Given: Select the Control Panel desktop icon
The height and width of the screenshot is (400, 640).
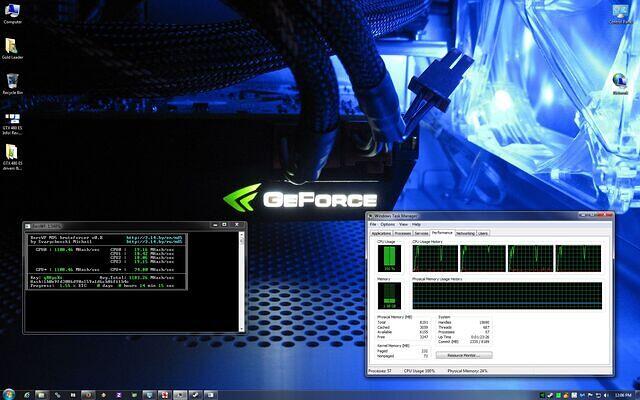Looking at the screenshot, I should coord(620,15).
